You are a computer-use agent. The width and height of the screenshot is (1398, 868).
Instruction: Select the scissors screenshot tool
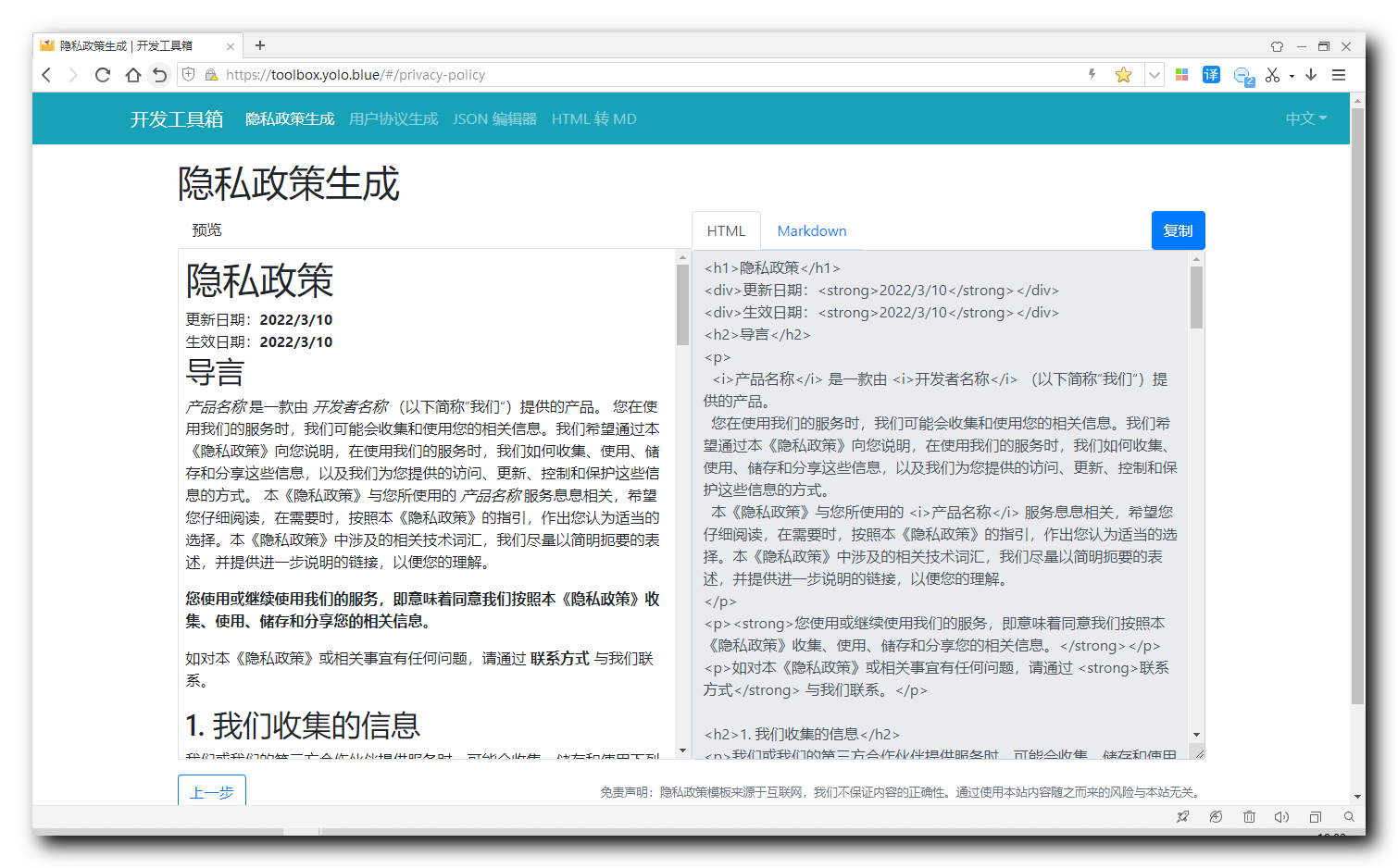(1273, 75)
